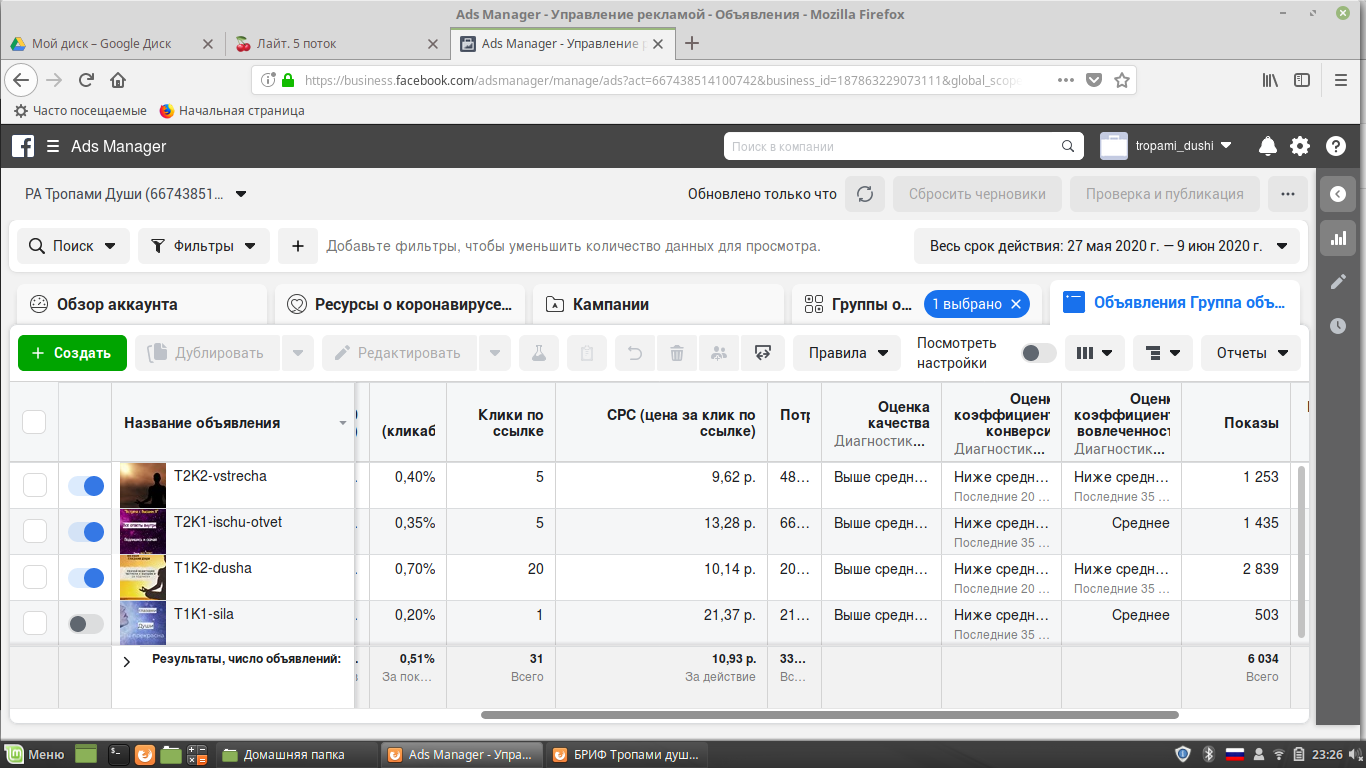Screen dimensions: 1366x768
Task: Collapse the right side panel arrow
Action: (x=1338, y=194)
